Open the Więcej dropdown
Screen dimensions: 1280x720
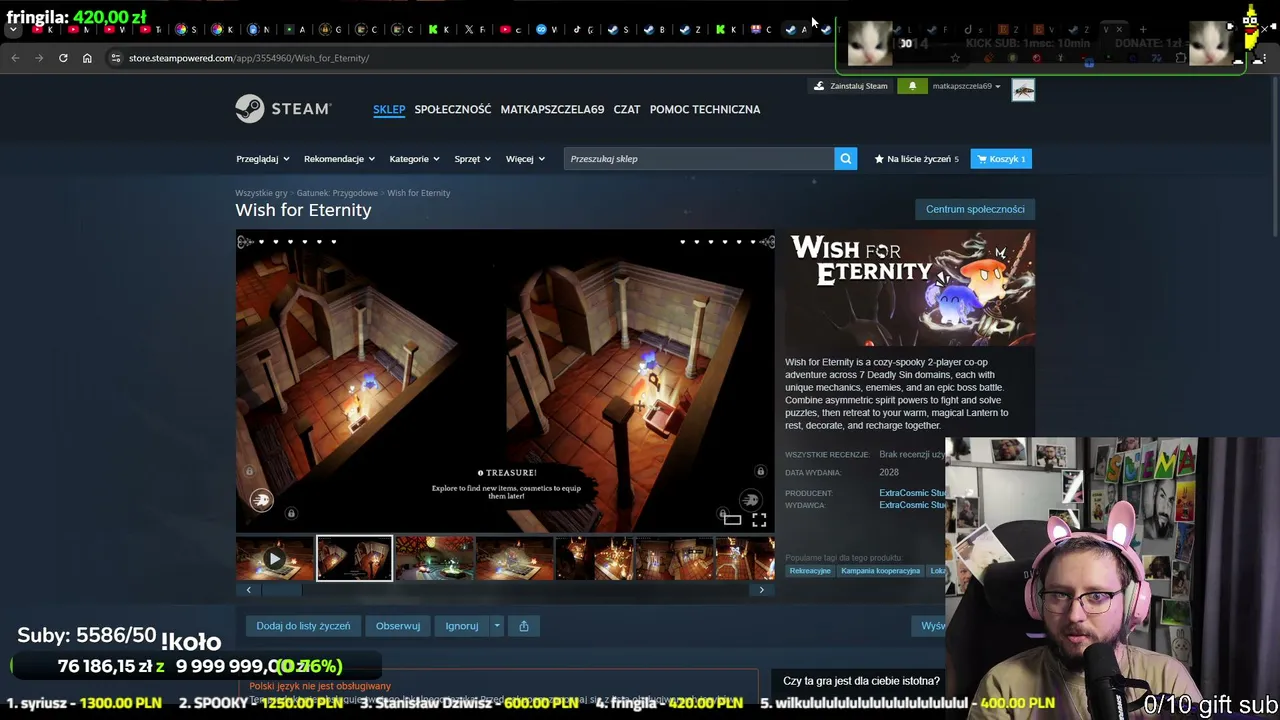525,159
